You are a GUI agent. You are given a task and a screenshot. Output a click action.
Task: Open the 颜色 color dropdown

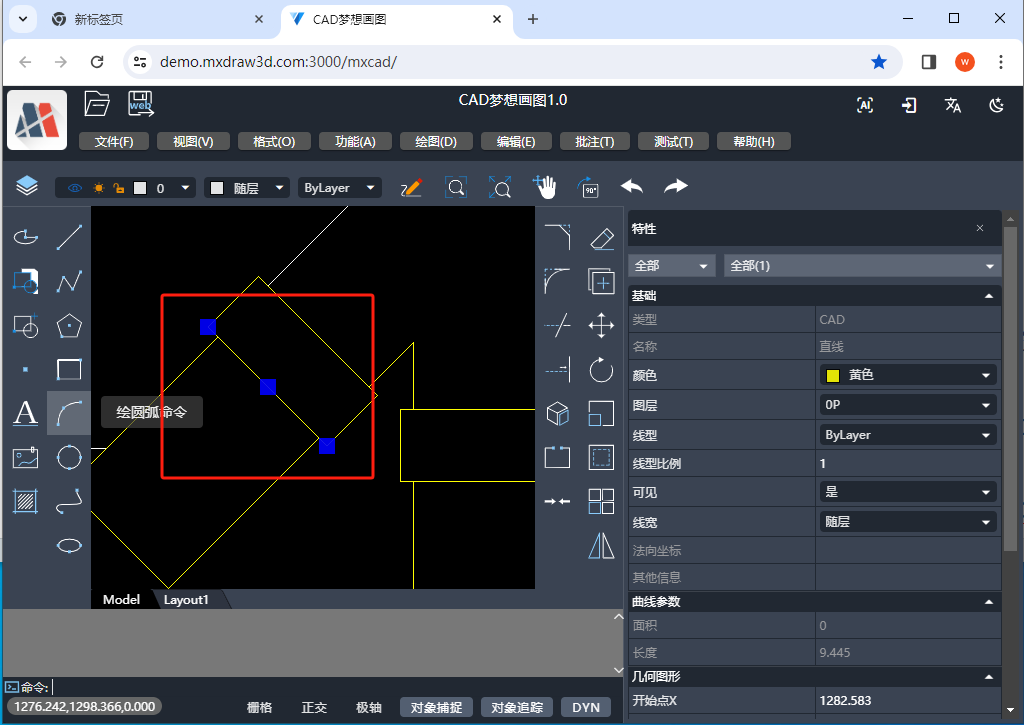[908, 375]
